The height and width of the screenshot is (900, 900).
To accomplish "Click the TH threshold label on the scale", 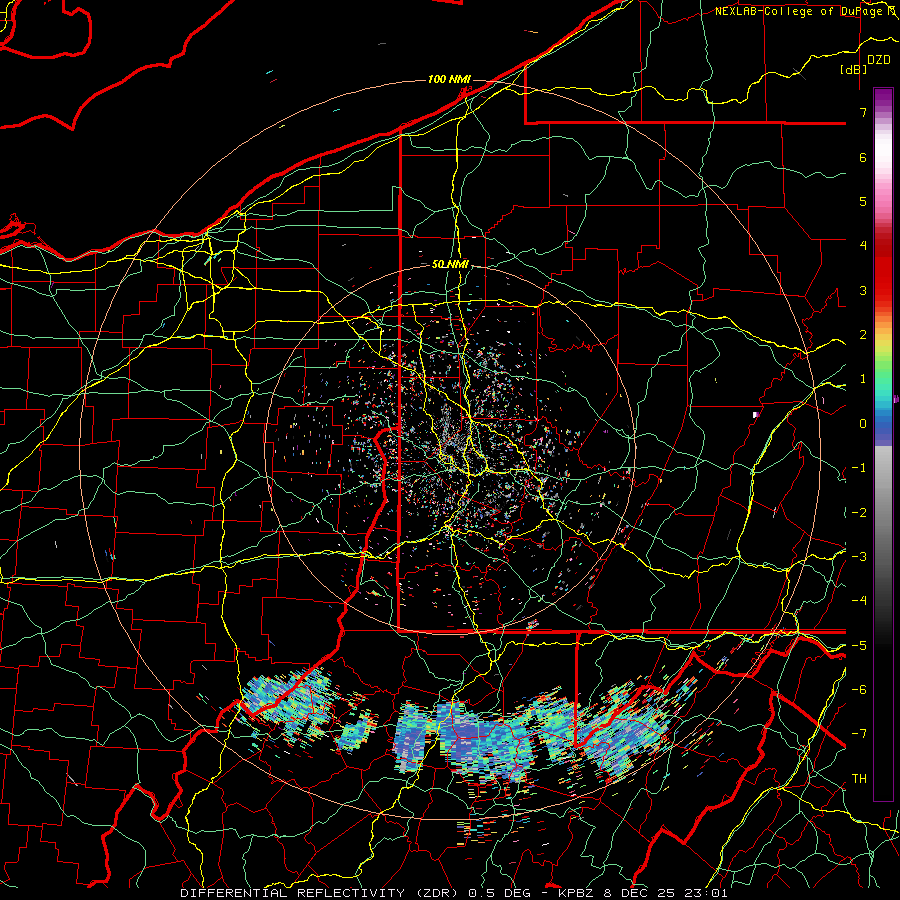I will 859,779.
